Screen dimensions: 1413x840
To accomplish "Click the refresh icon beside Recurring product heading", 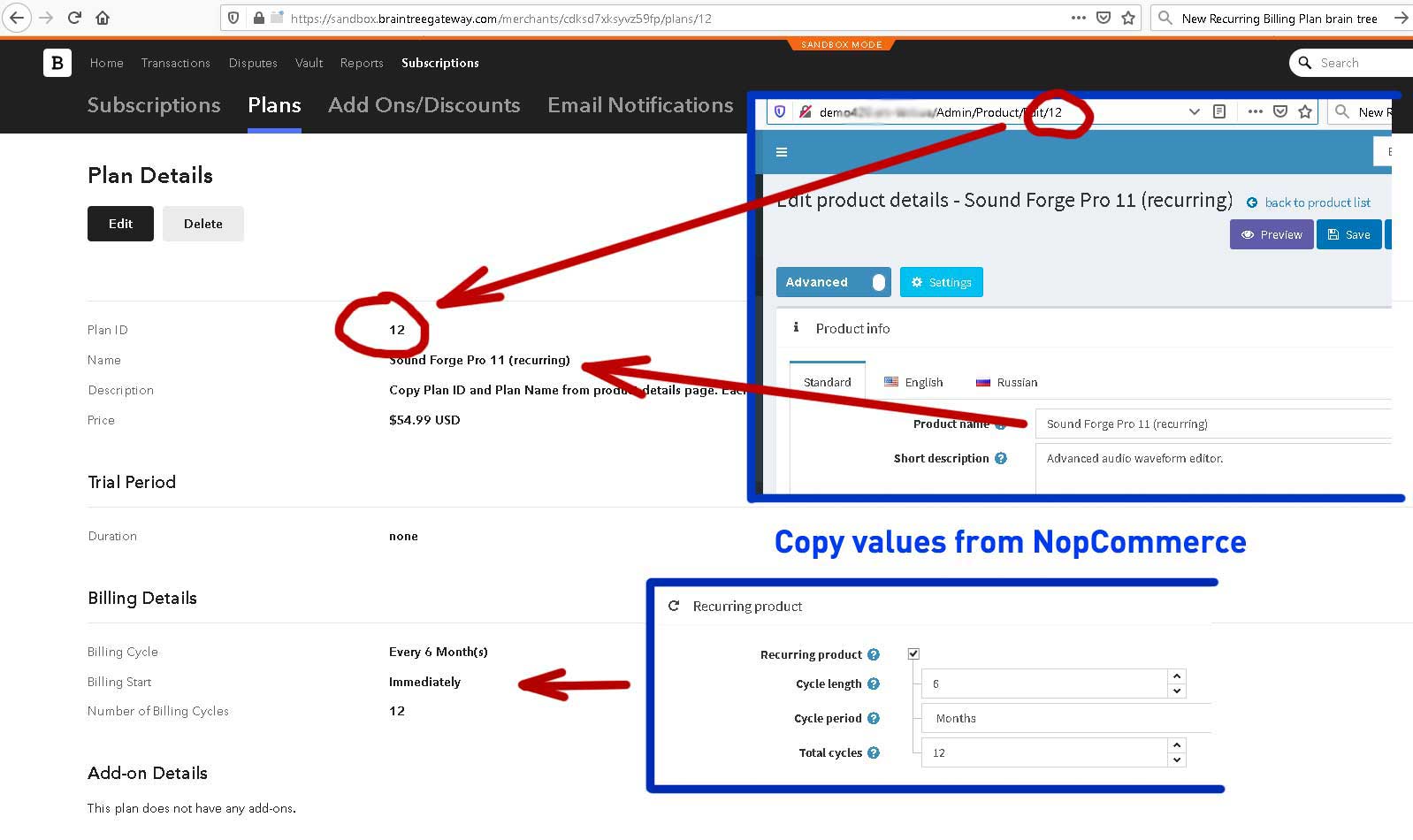I will tap(674, 606).
